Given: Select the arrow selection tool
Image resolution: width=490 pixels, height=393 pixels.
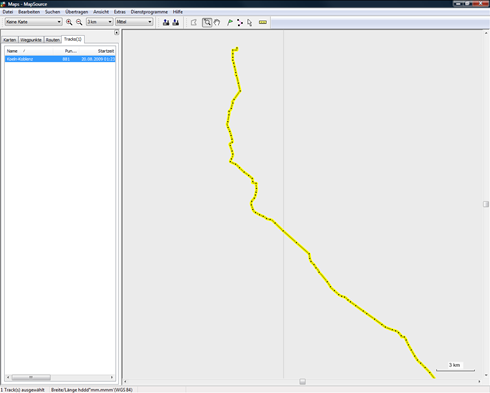Looking at the screenshot, I should click(250, 22).
